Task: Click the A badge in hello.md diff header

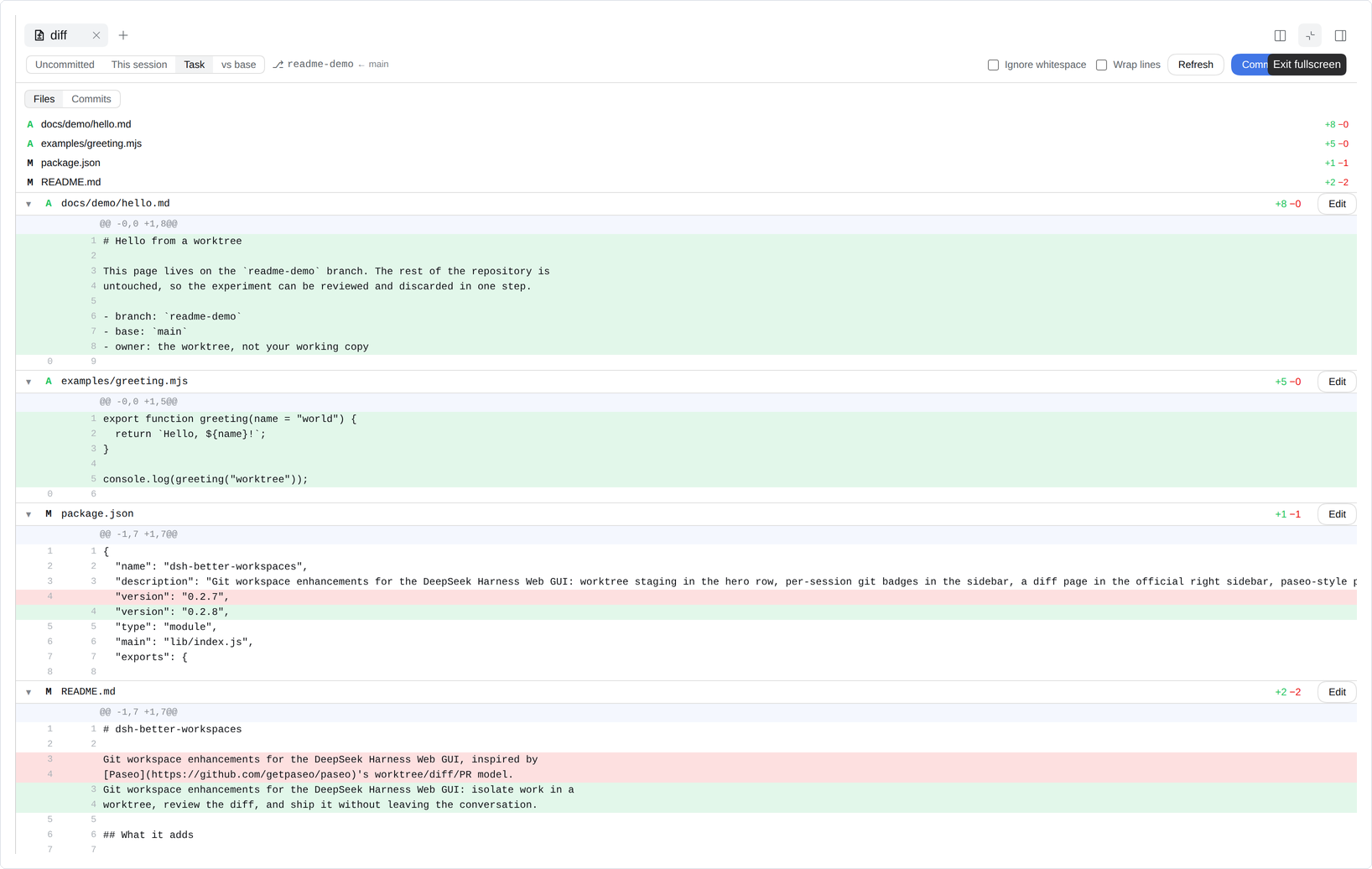Action: coord(49,204)
